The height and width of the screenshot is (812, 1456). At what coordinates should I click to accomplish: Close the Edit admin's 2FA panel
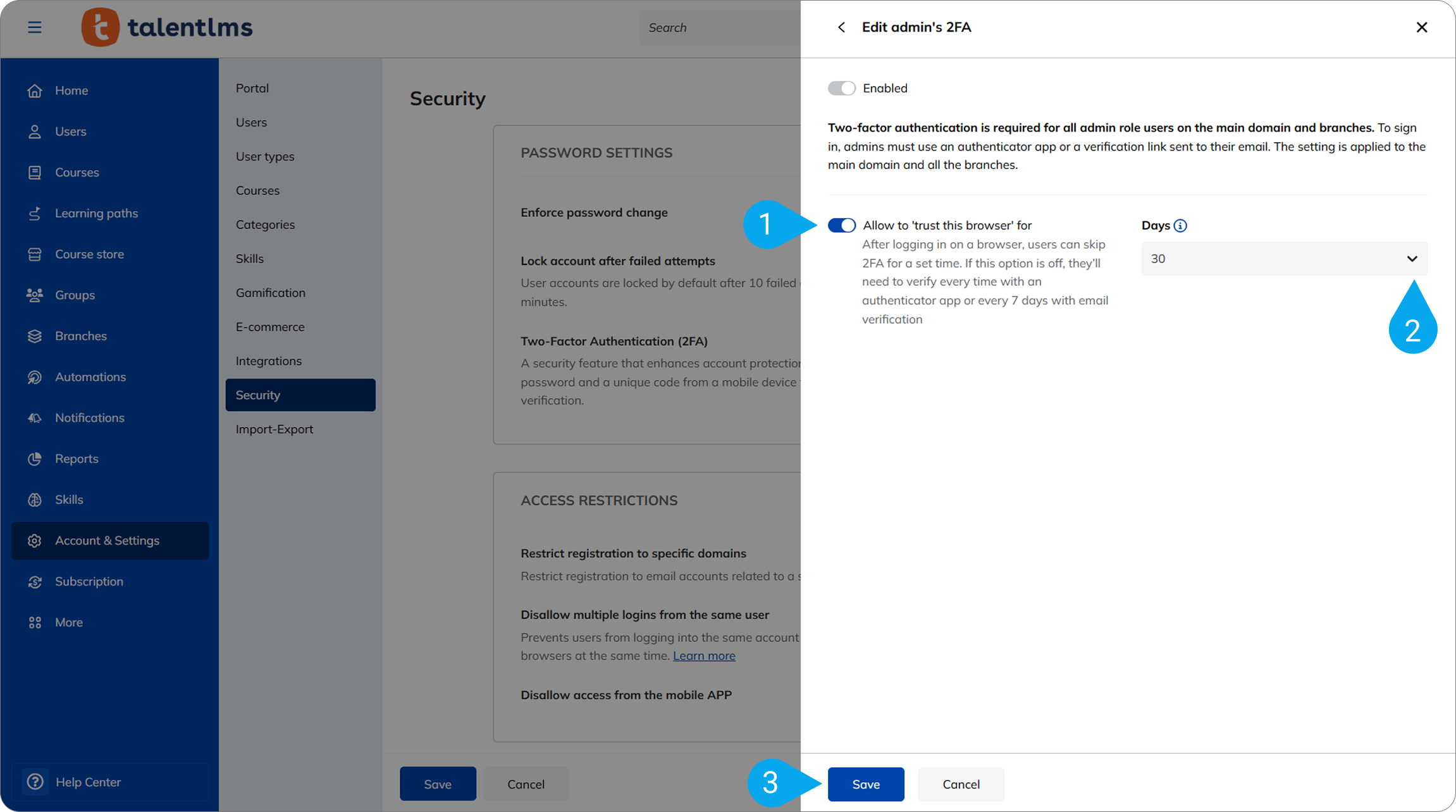click(1421, 27)
